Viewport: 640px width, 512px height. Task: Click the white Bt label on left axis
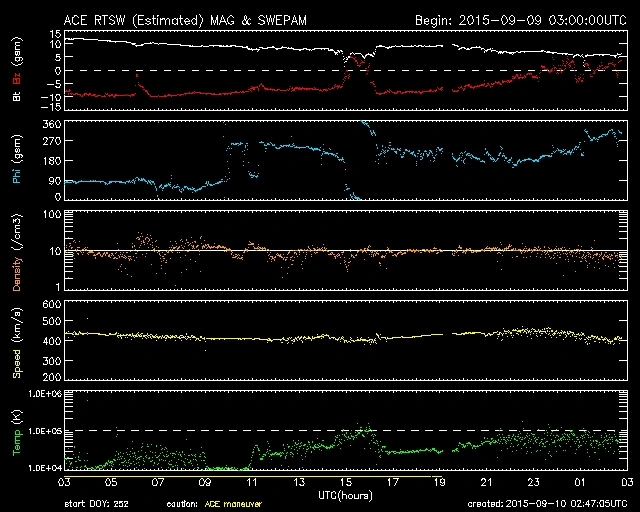point(15,97)
